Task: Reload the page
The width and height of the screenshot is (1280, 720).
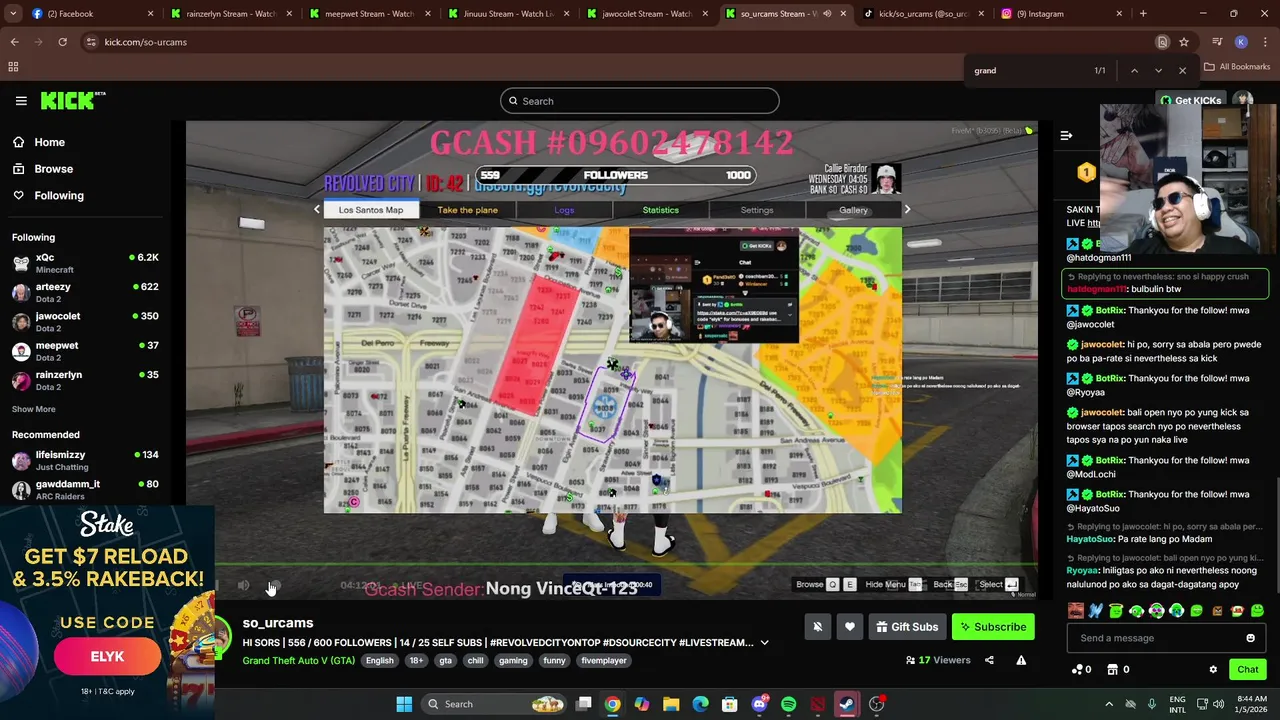Action: click(x=62, y=42)
